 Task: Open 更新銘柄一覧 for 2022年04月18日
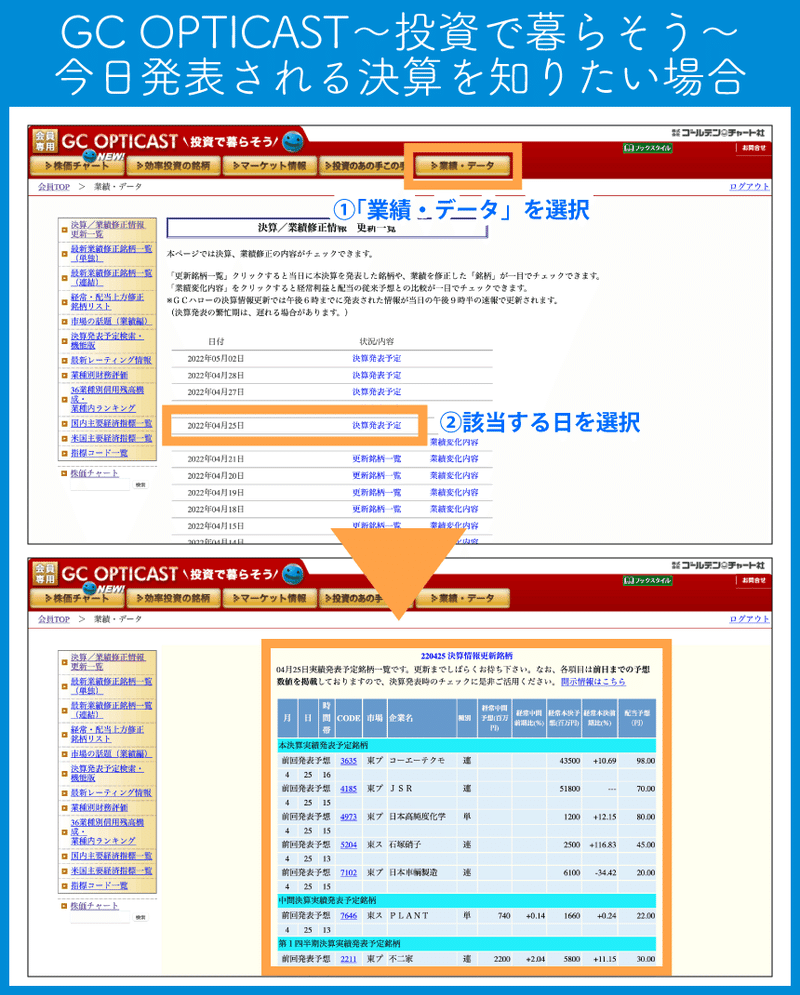(376, 509)
